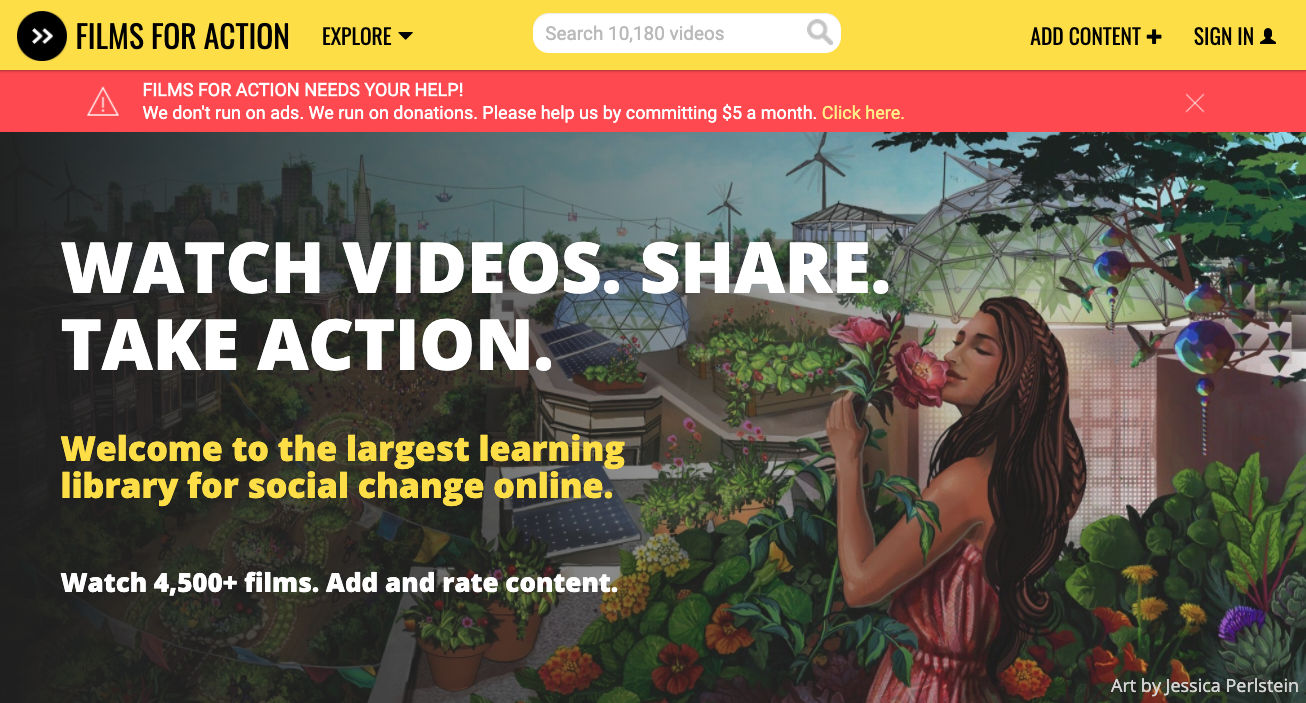Select the Sign In link
The height and width of the screenshot is (703, 1306).
pos(1235,37)
